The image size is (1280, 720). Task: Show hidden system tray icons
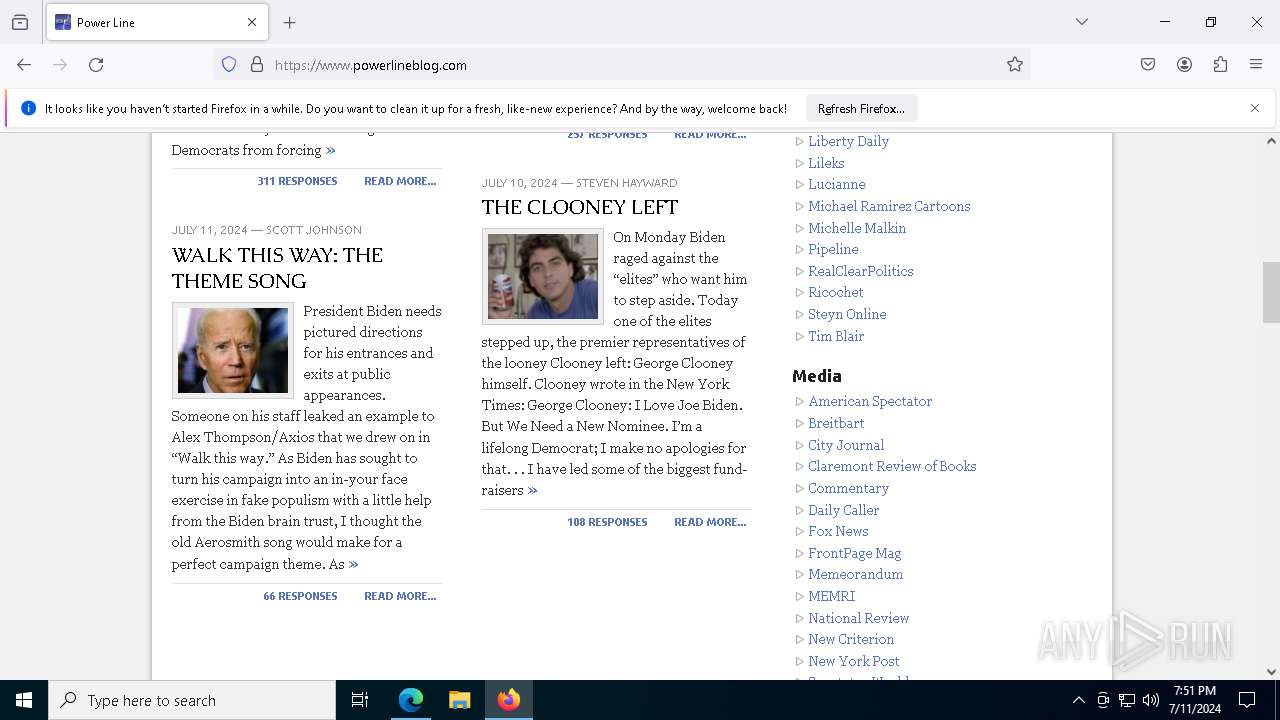coord(1078,700)
